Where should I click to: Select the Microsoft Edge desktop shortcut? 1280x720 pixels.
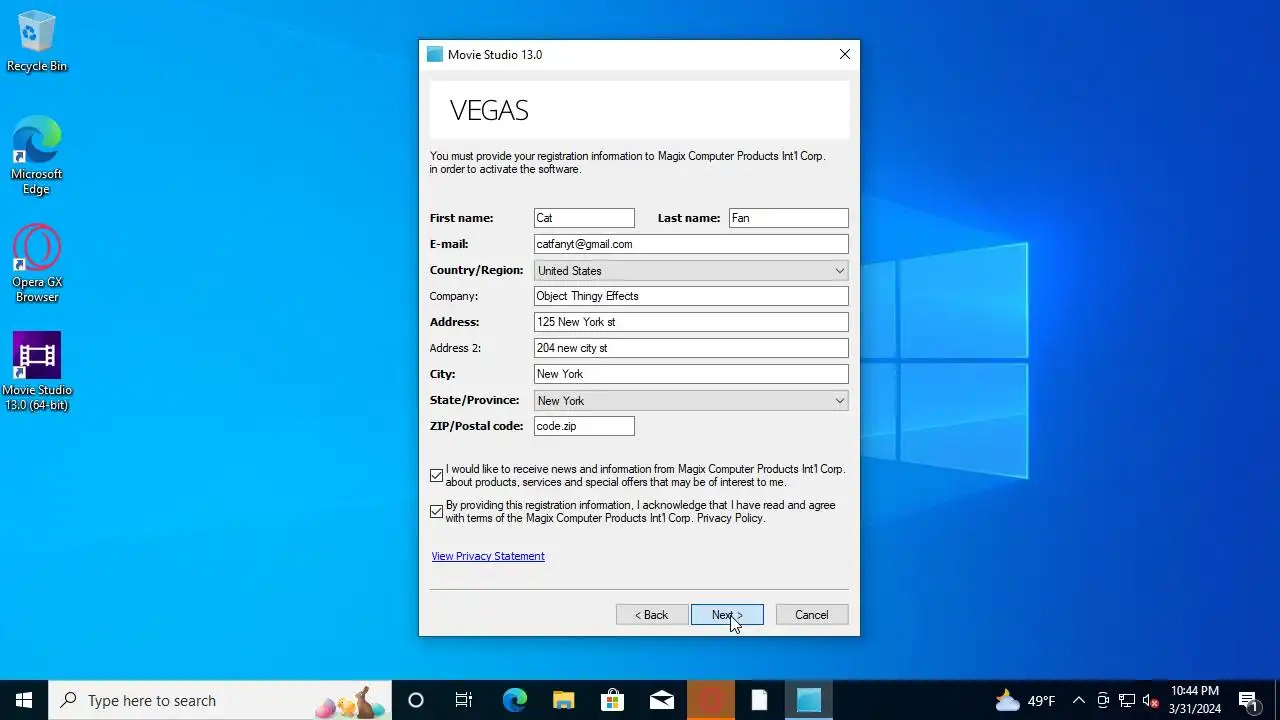coord(37,156)
